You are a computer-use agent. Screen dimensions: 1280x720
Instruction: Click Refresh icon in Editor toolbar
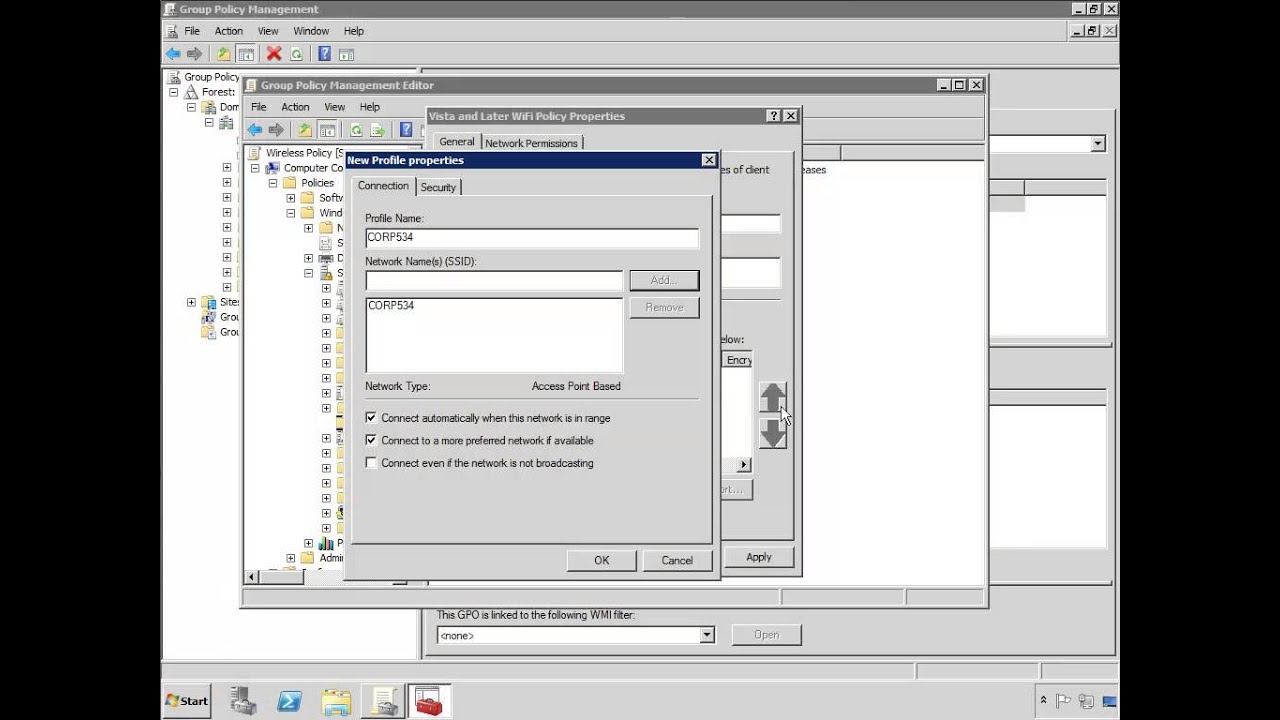[x=356, y=130]
